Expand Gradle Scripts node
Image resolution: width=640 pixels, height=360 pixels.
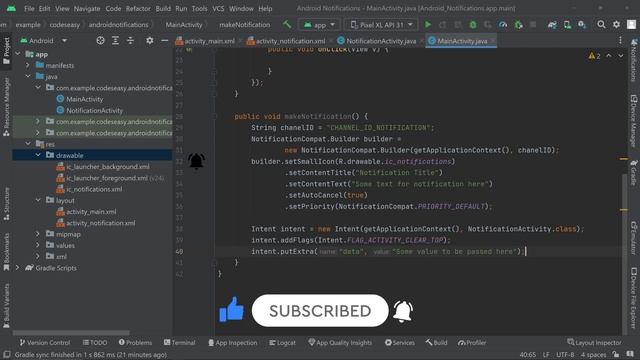pyautogui.click(x=18, y=268)
